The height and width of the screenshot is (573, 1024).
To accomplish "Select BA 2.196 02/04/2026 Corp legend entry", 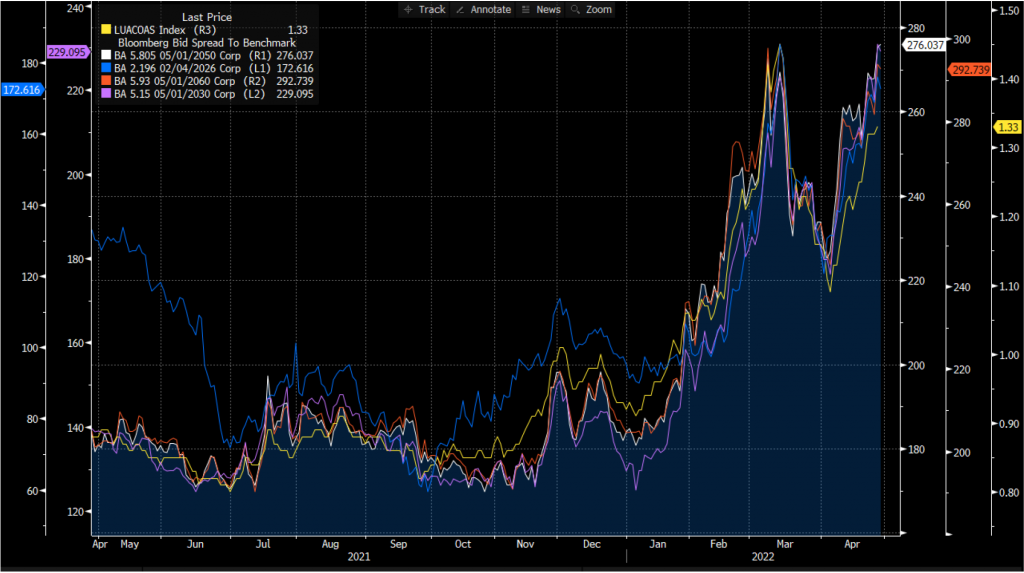I will click(x=186, y=69).
